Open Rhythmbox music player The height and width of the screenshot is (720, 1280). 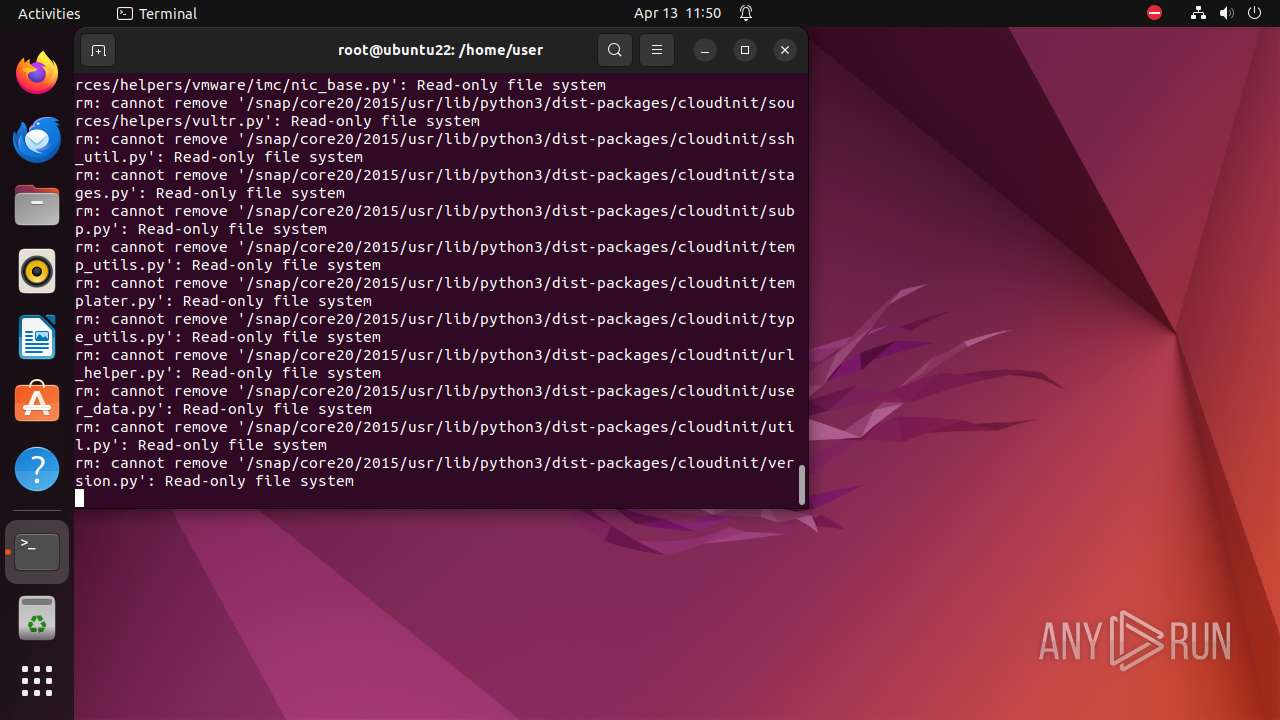37,271
